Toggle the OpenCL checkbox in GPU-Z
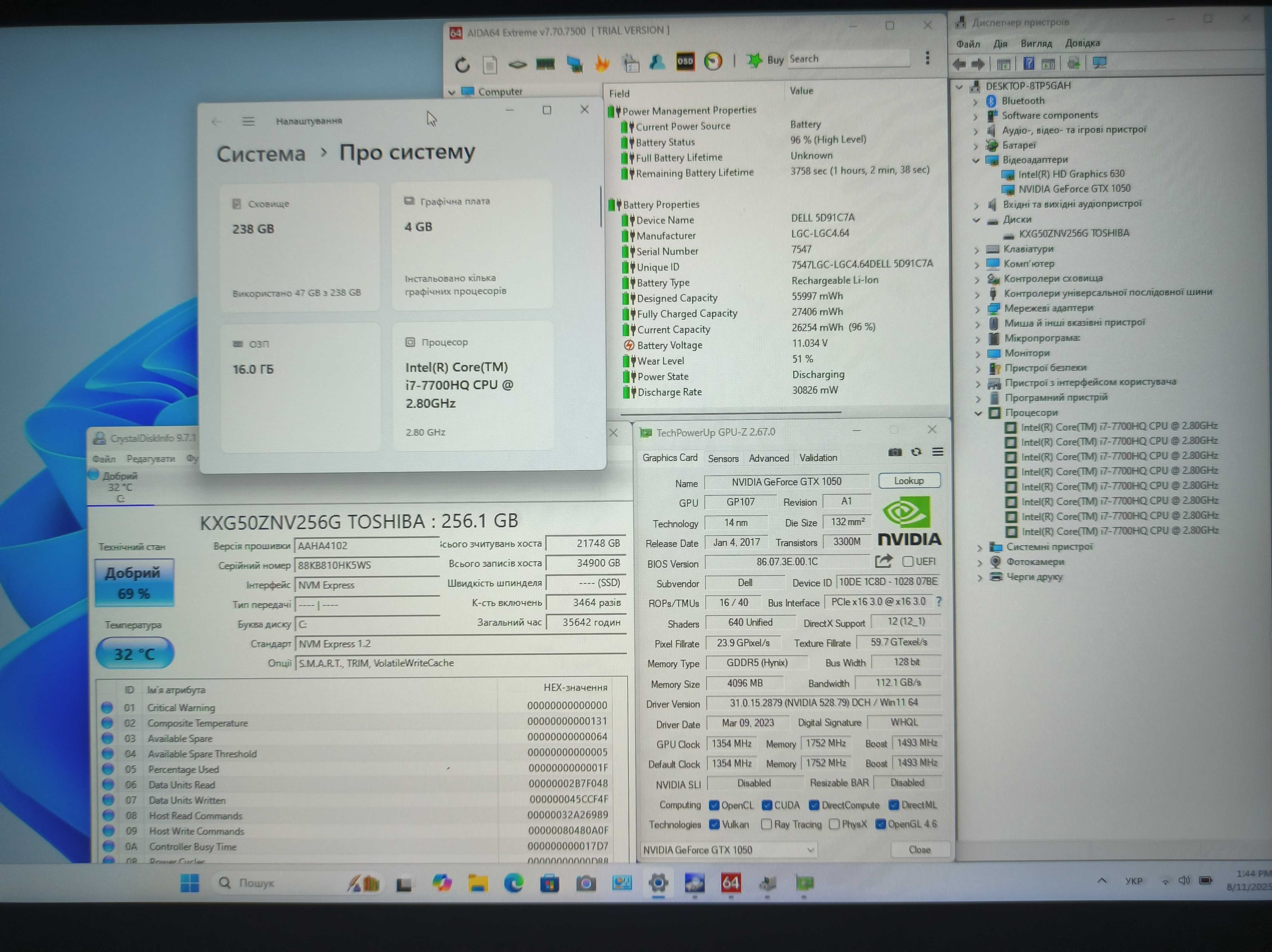This screenshot has height=952, width=1272. pyautogui.click(x=714, y=806)
